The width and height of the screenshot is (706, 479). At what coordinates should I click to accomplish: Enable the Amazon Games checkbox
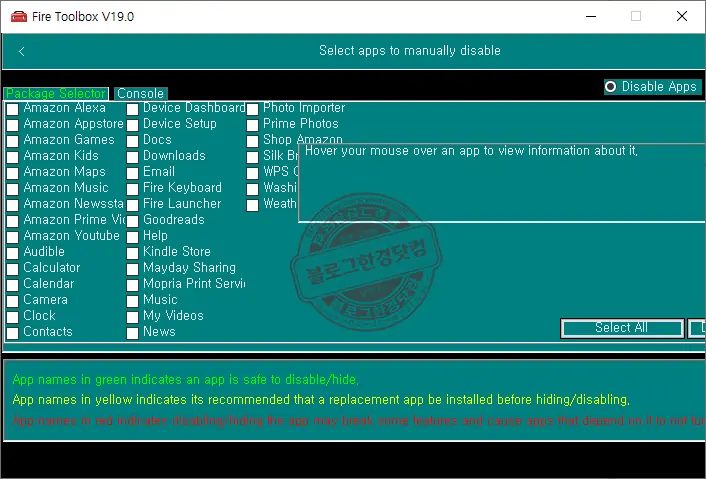13,141
